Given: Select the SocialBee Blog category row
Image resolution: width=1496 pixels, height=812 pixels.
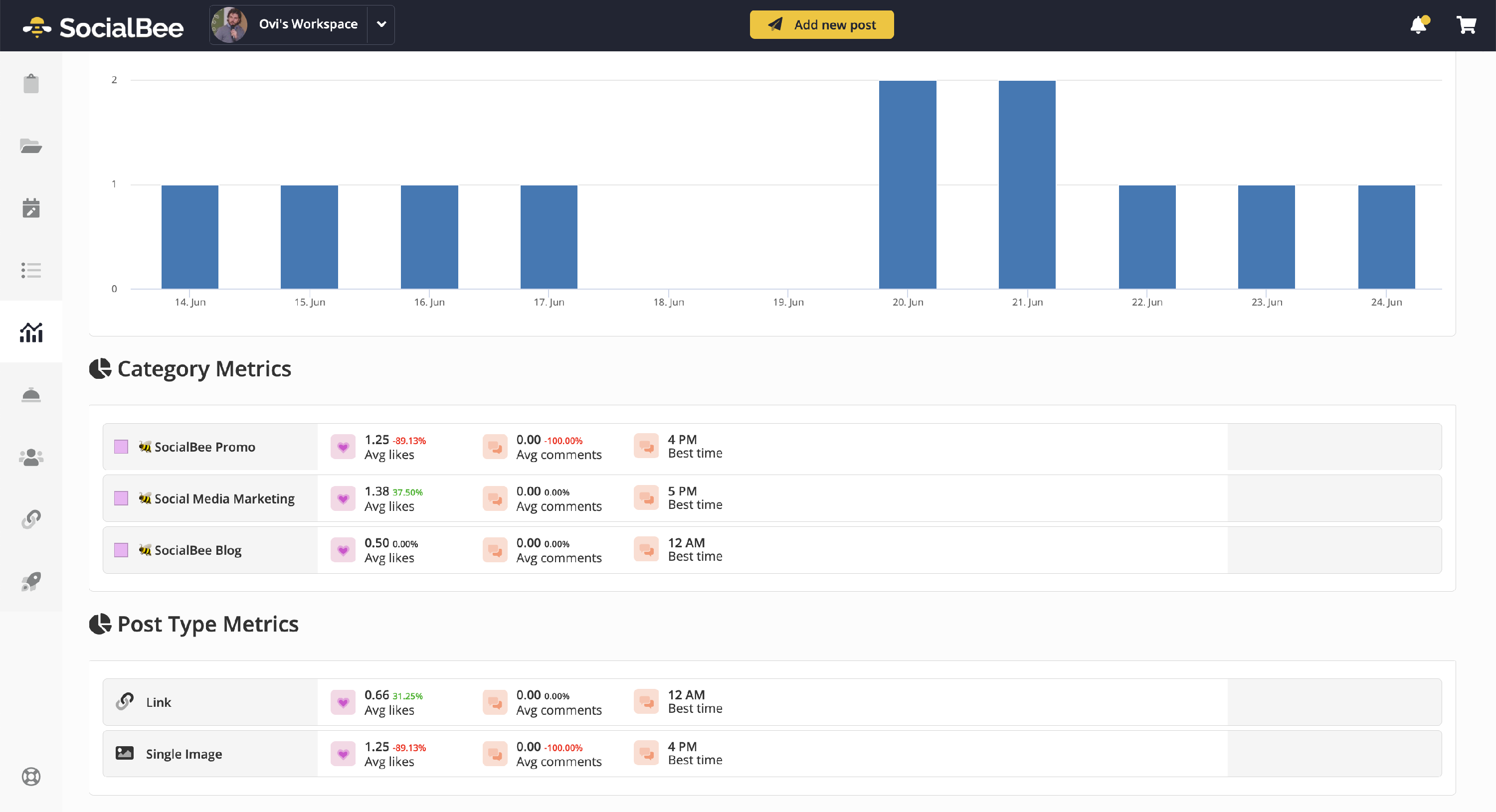Looking at the screenshot, I should tap(772, 550).
